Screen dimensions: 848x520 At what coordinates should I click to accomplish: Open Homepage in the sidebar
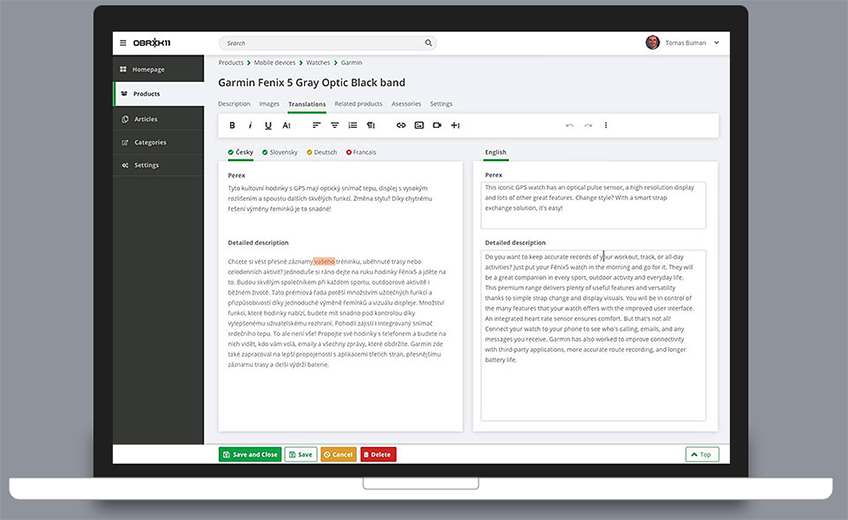click(158, 69)
